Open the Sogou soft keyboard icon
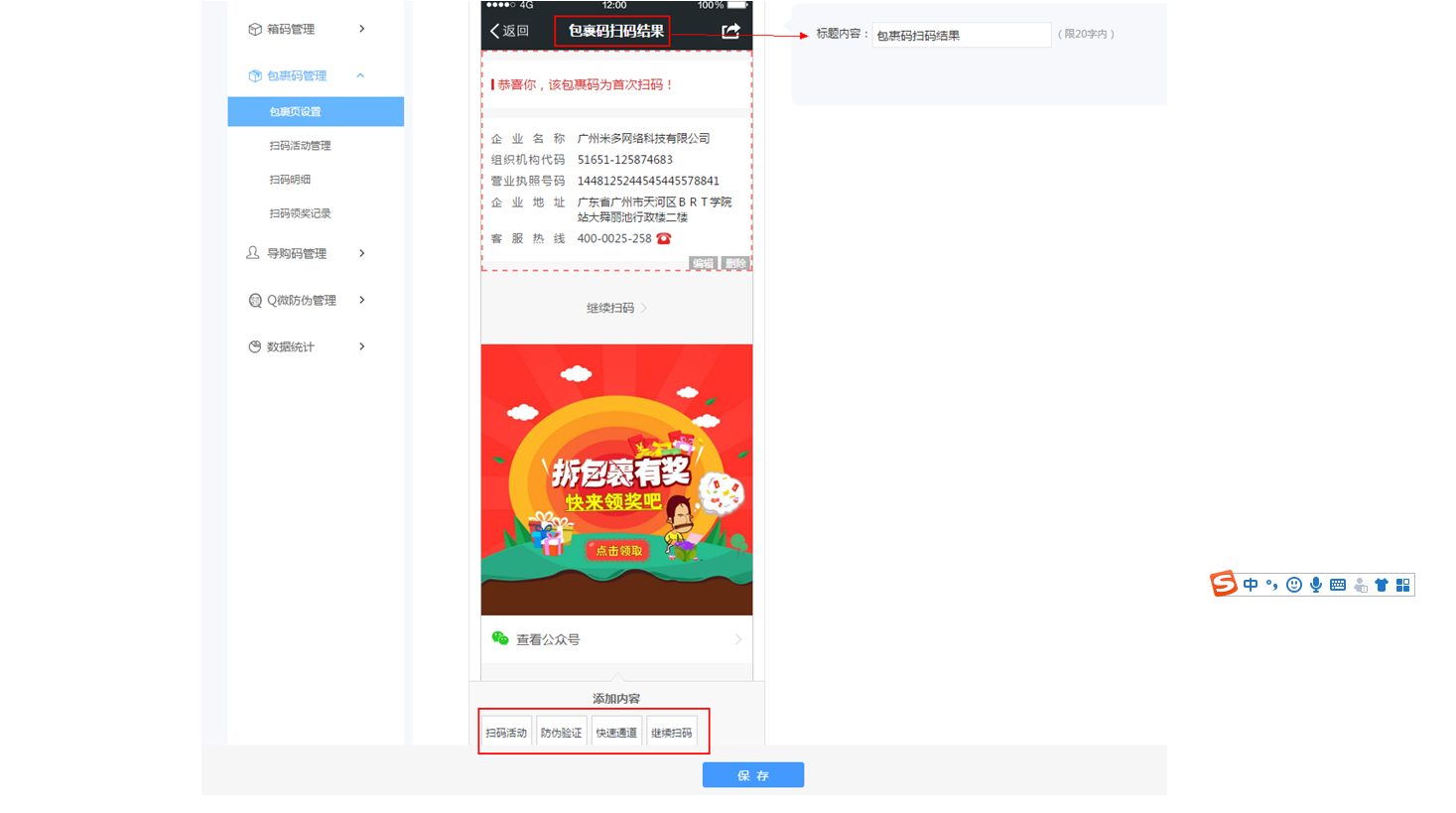Screen dimensions: 1456x813 coord(1338,585)
